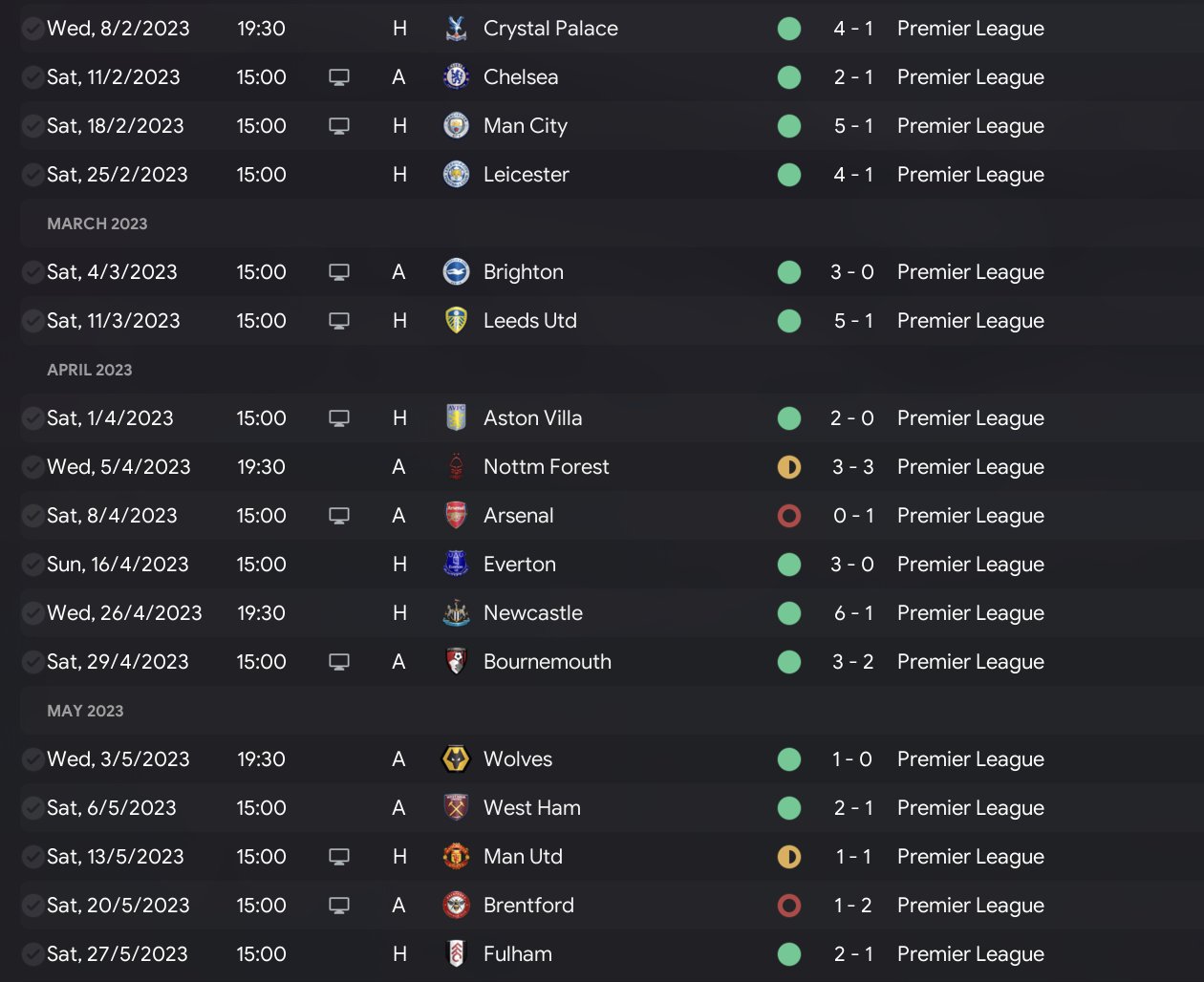Collapse the APRIL 2023 month section
Screen dimensions: 1204x982
click(90, 370)
